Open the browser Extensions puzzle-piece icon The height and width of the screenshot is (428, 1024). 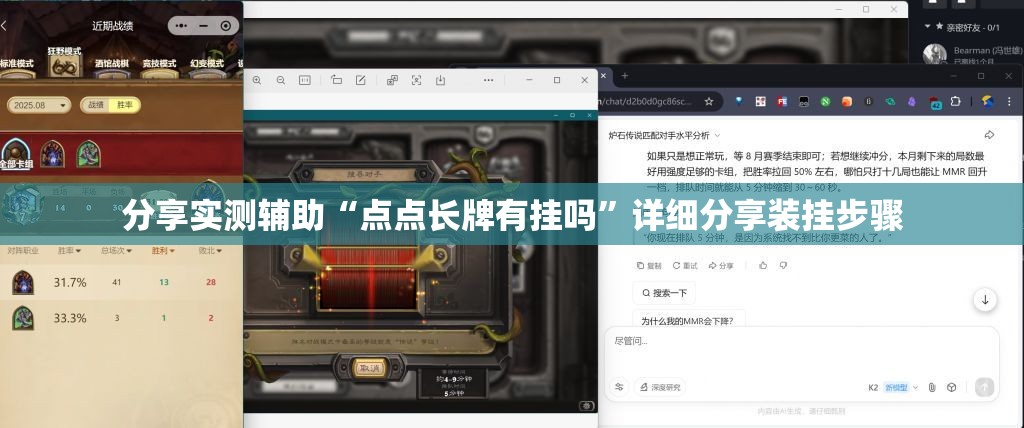click(x=955, y=101)
